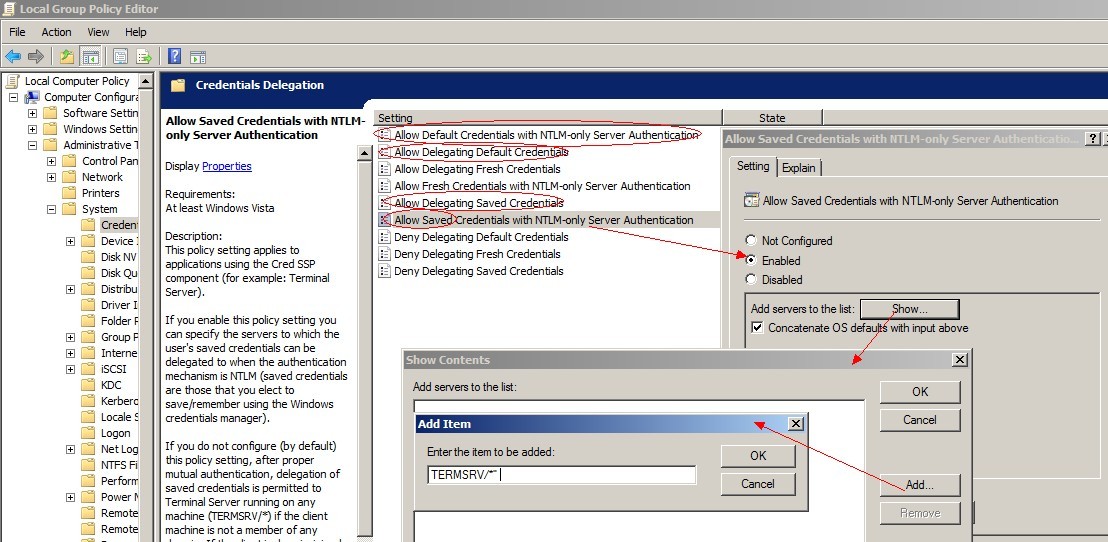This screenshot has height=542, width=1108.
Task: Click the Export List toolbar icon
Action: 144,56
